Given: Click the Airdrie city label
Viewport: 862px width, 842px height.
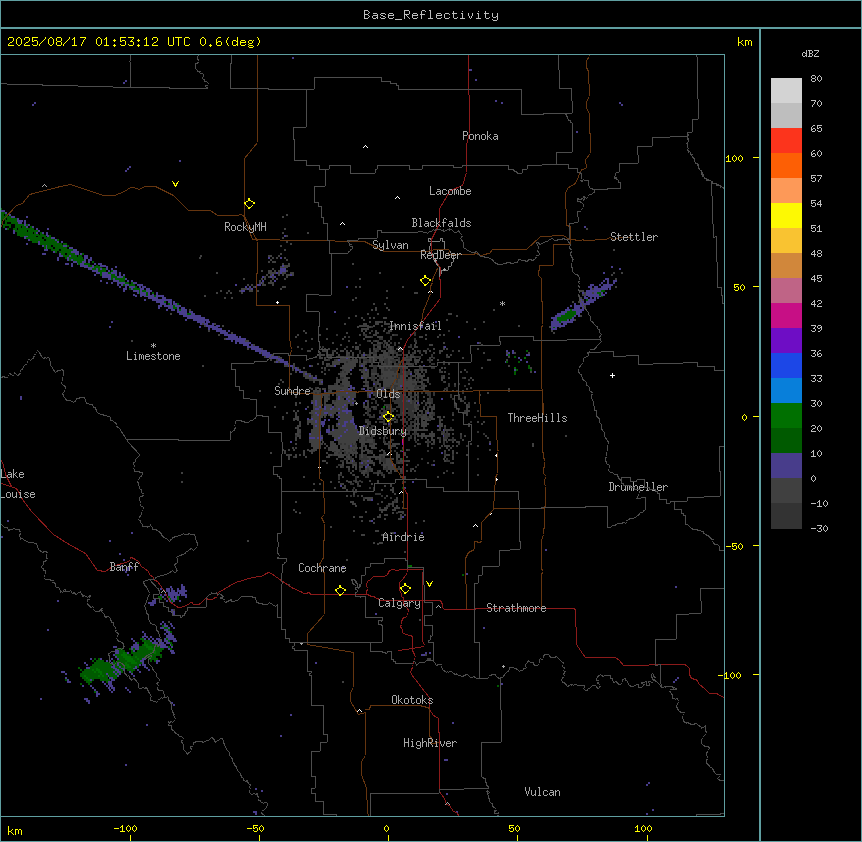Looking at the screenshot, I should pos(403,537).
